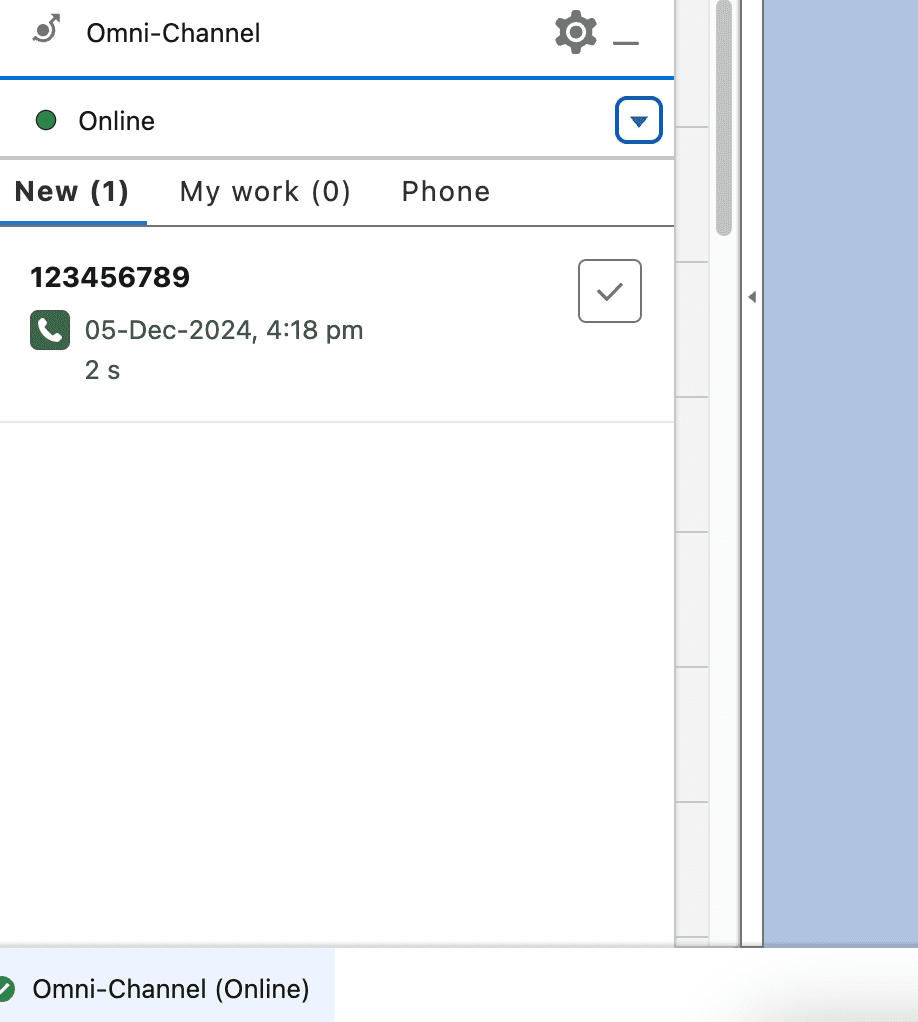The image size is (918, 1022).
Task: Open the My work (0) tab
Action: [265, 192]
